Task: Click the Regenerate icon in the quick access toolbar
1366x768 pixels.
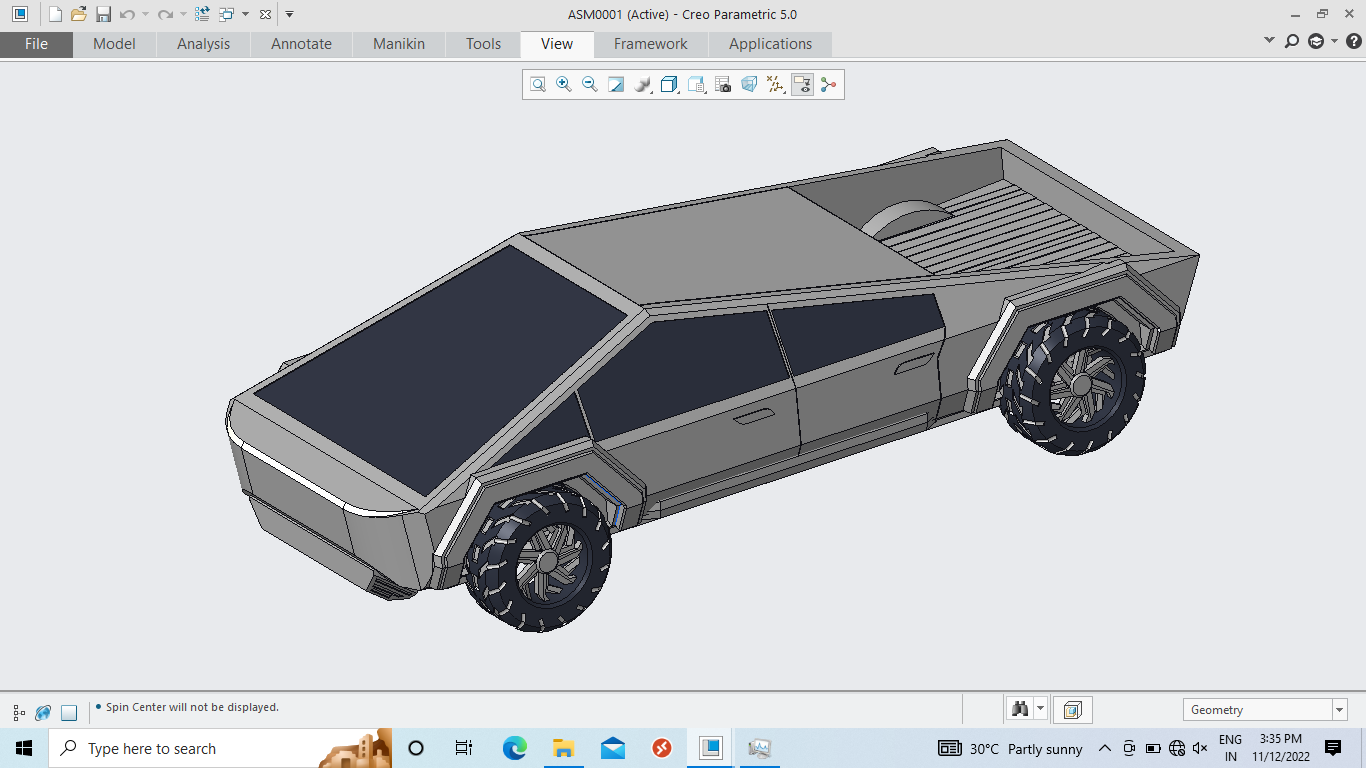Action: [x=203, y=14]
